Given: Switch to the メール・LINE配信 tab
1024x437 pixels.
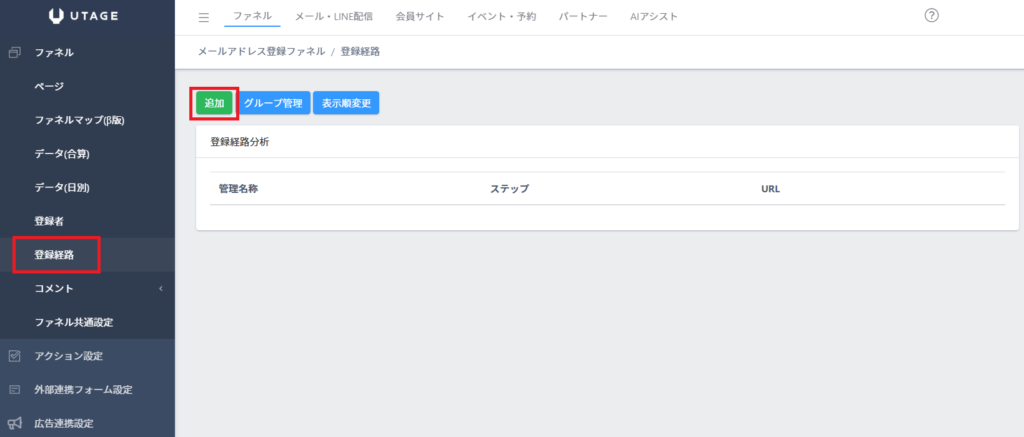Looking at the screenshot, I should click(334, 17).
